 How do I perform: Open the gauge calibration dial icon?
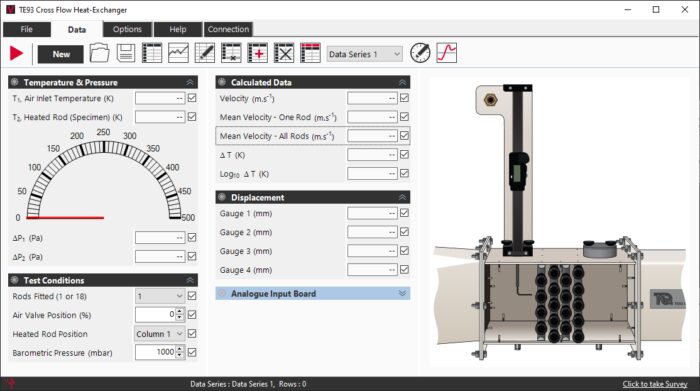tap(420, 53)
